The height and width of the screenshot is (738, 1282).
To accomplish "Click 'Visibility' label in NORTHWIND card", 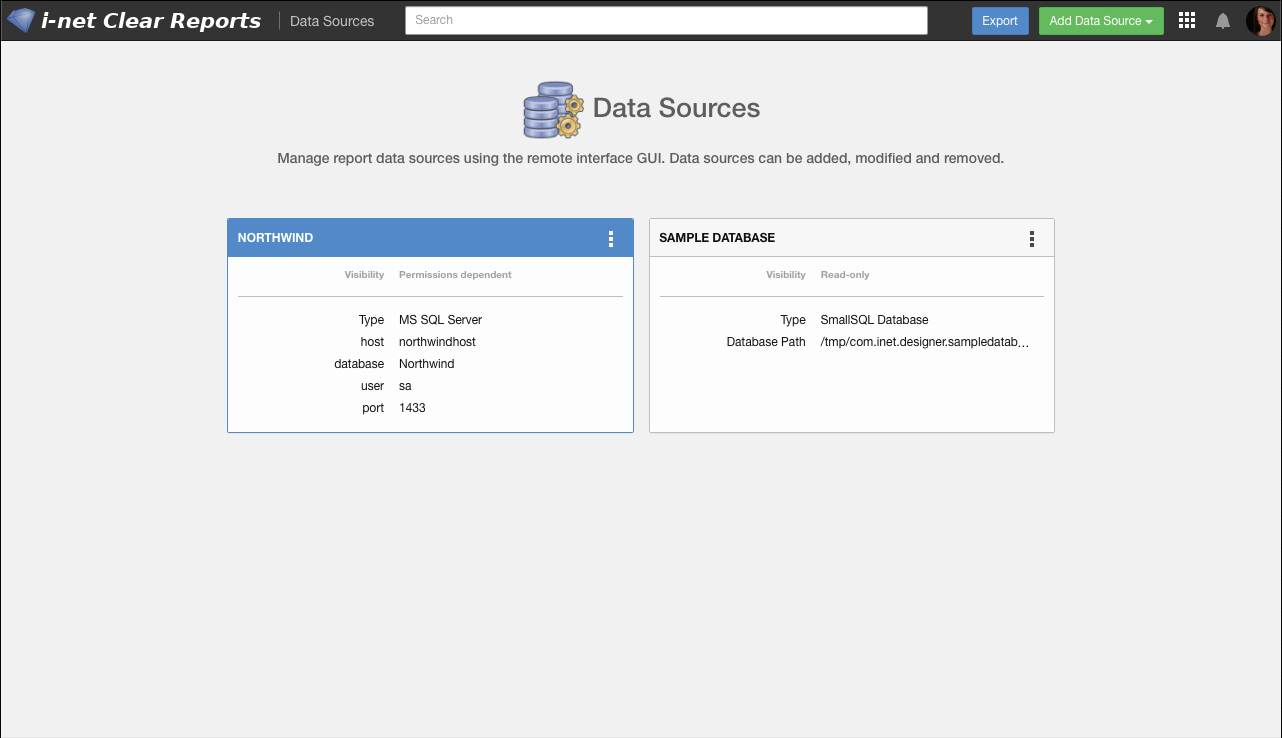I will (x=364, y=275).
